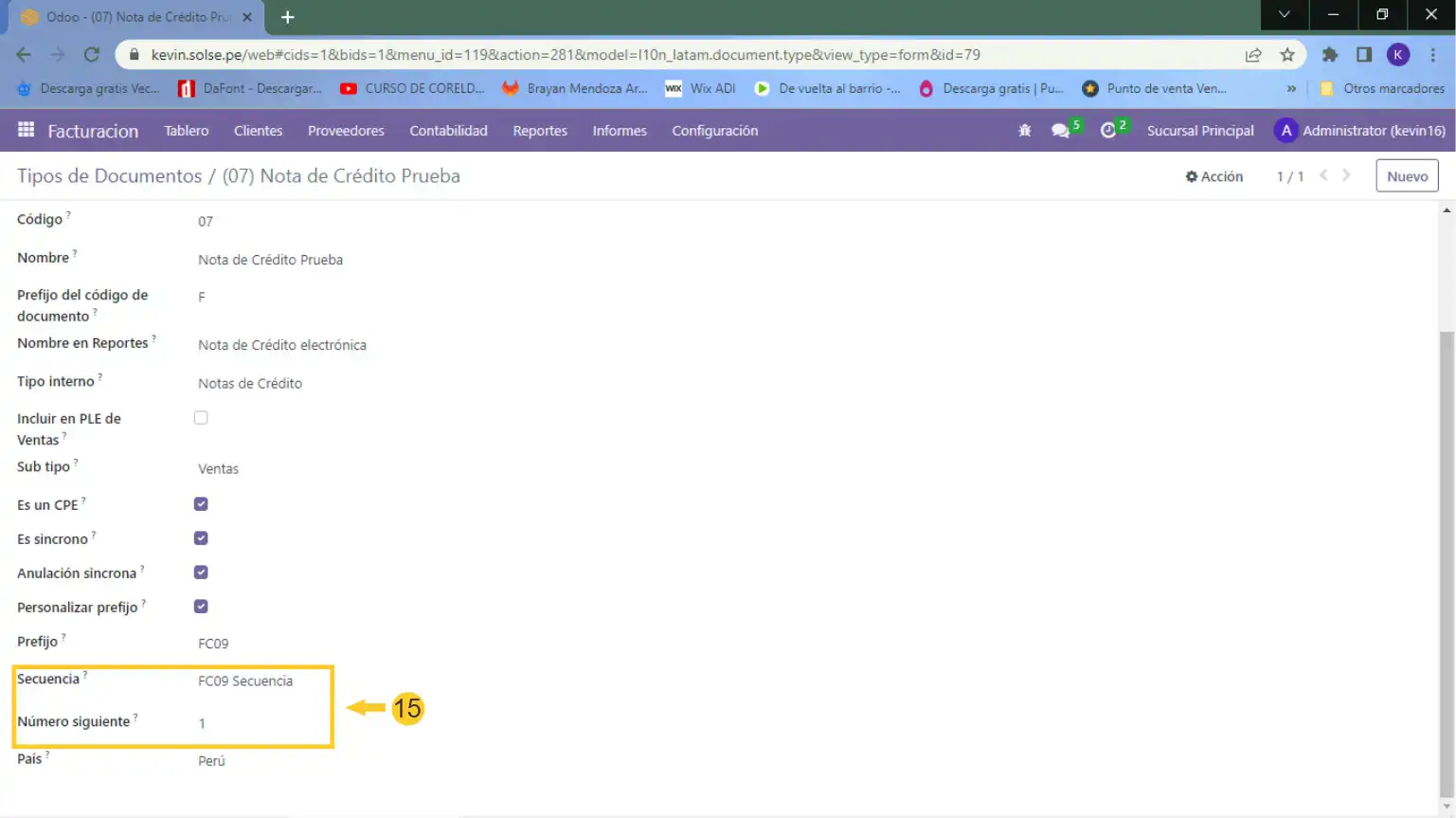This screenshot has width=1456, height=818.
Task: Go back to Tipos de Documentos breadcrumb
Action: tap(109, 175)
